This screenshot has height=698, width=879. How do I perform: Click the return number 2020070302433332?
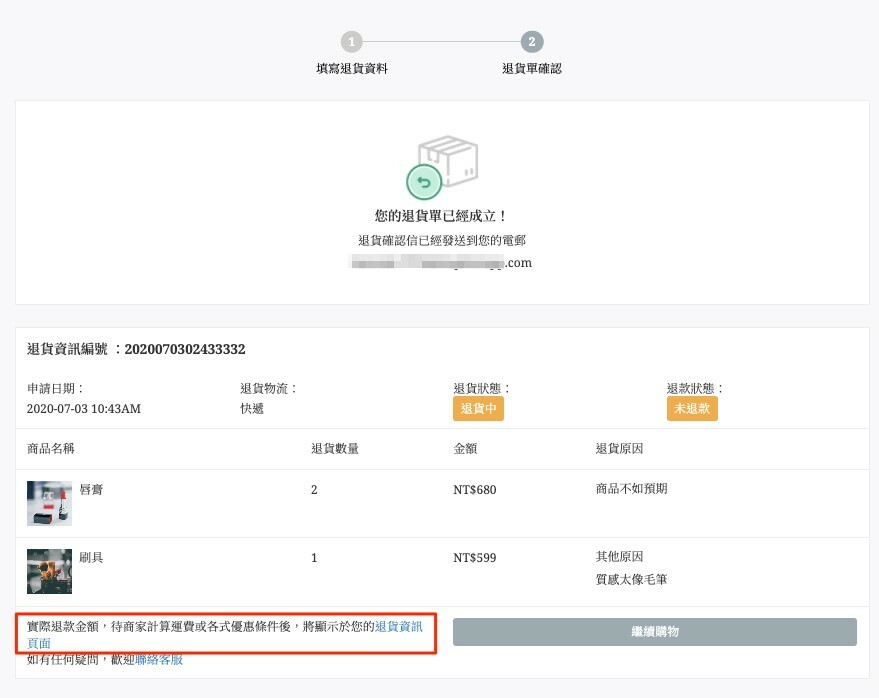185,350
